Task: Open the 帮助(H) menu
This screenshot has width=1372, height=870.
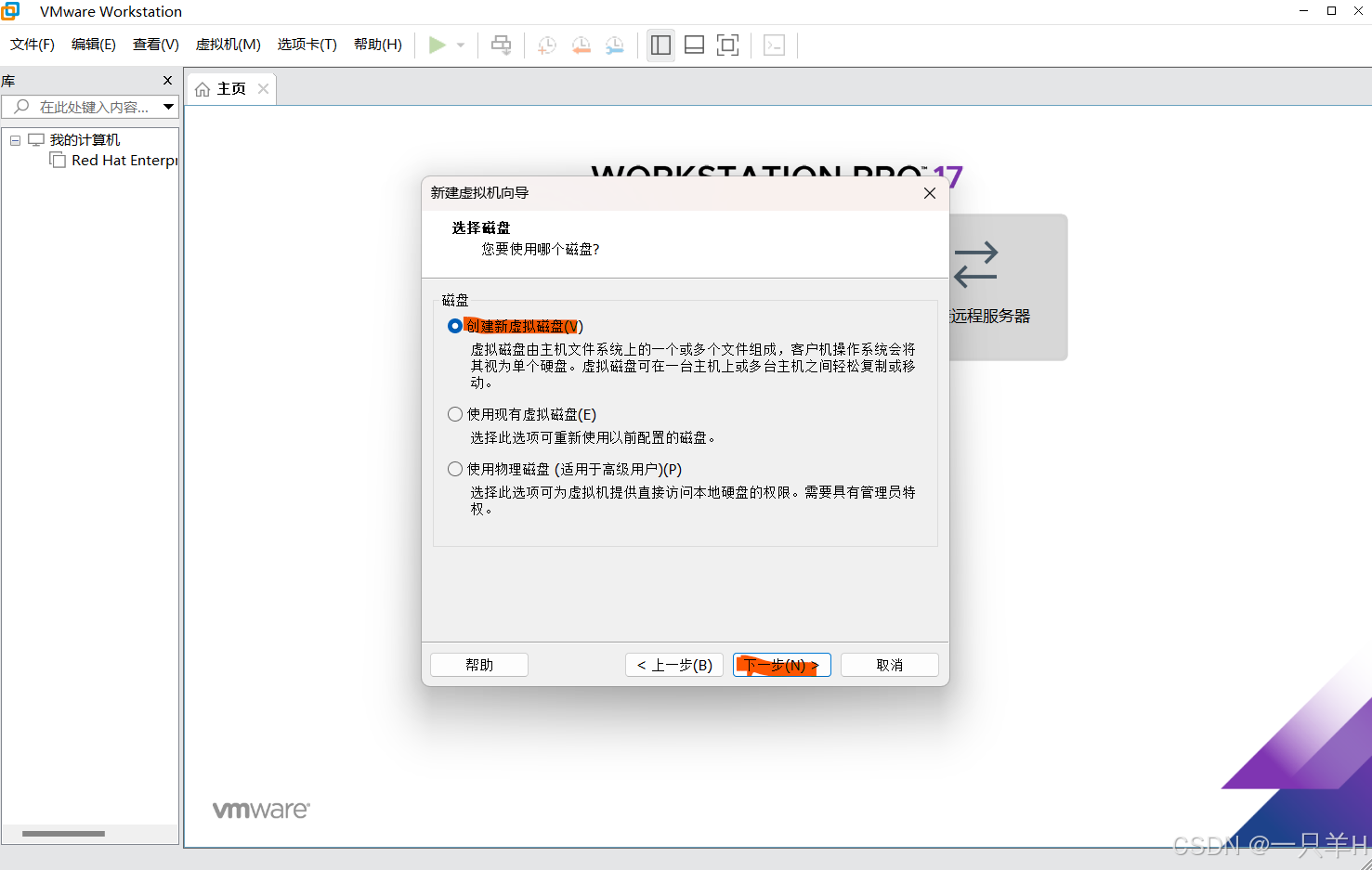Action: point(378,45)
